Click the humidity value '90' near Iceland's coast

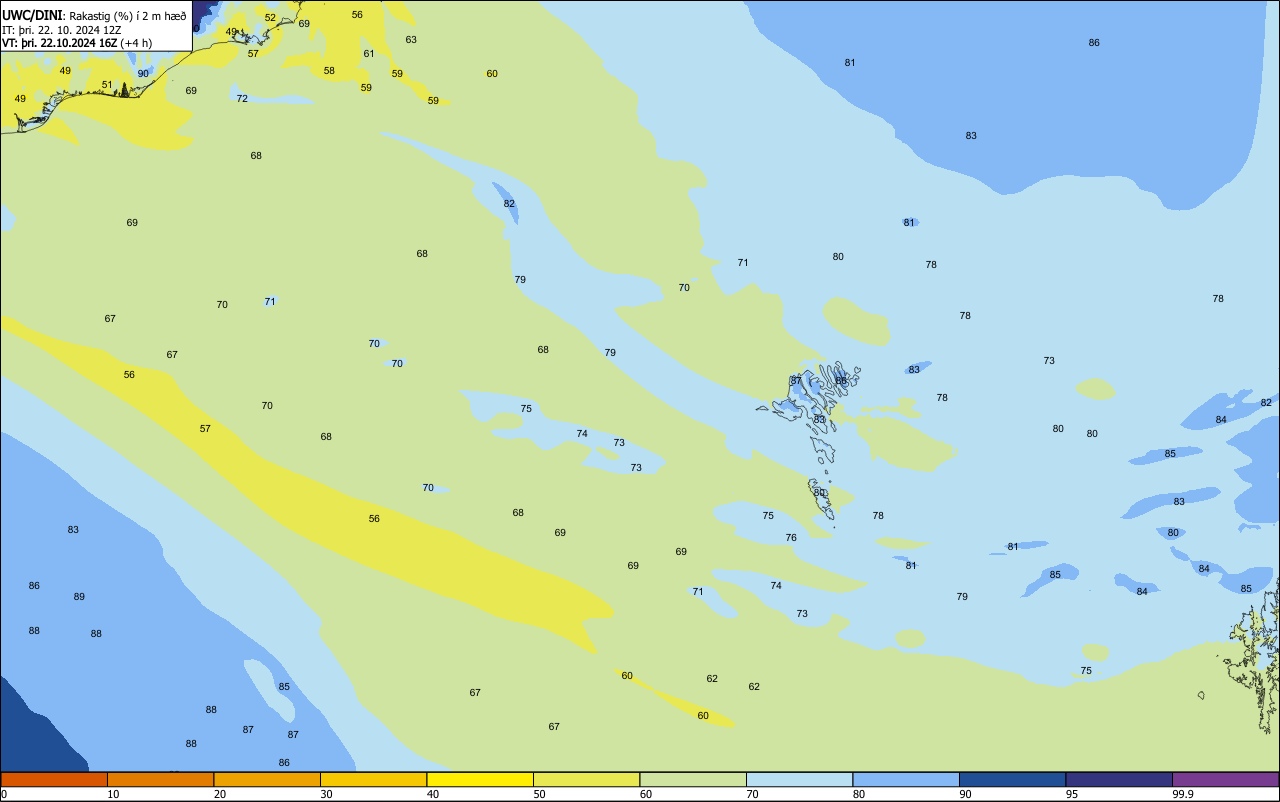(x=143, y=74)
